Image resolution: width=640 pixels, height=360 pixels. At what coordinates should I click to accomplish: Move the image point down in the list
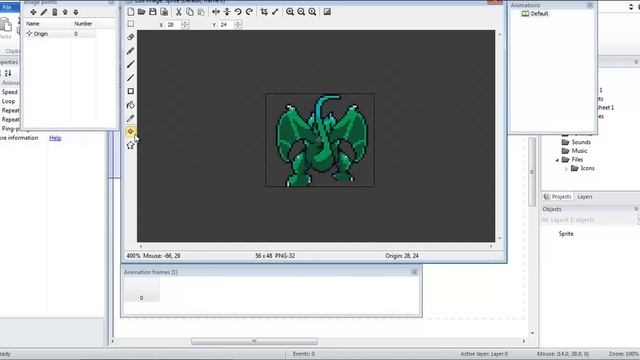(x=76, y=12)
